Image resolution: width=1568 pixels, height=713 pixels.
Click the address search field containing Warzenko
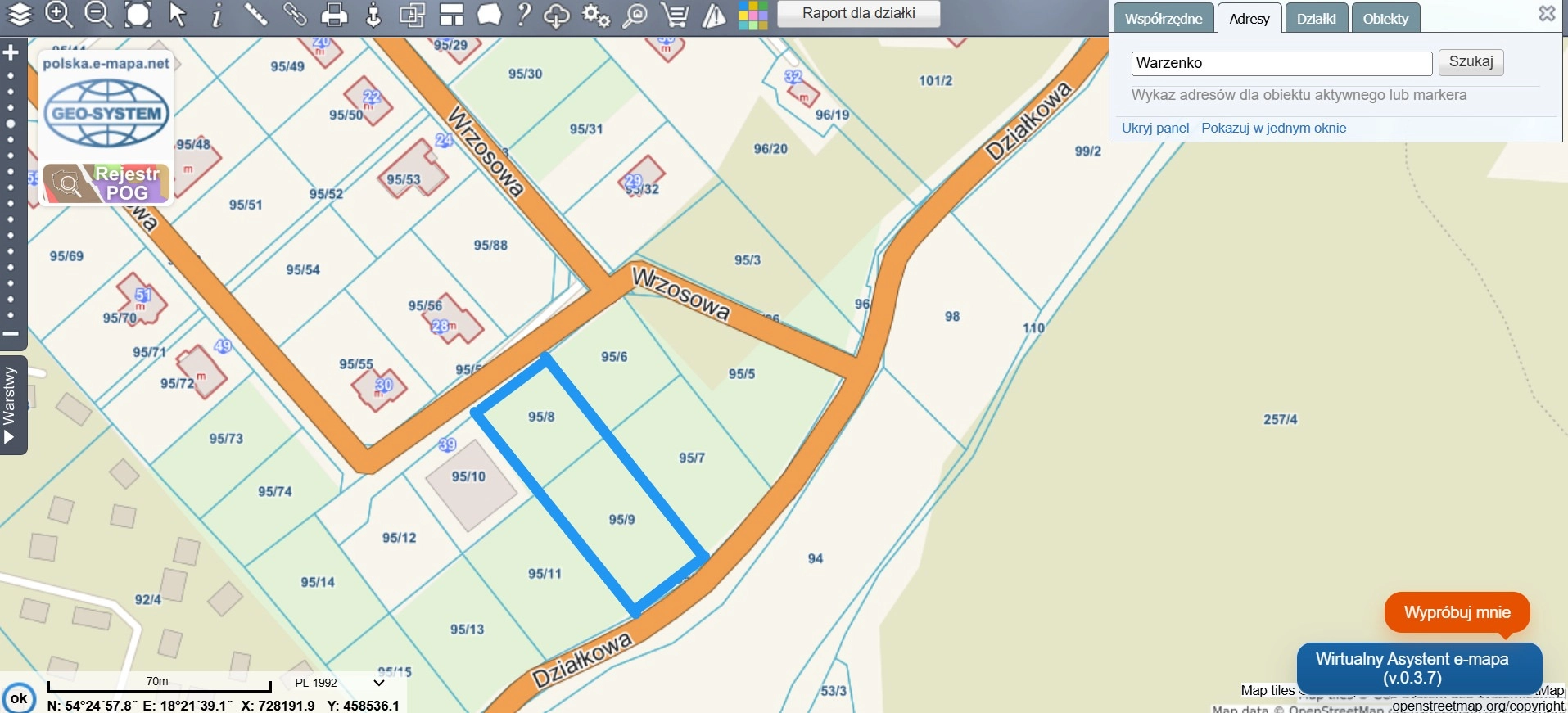(1281, 63)
